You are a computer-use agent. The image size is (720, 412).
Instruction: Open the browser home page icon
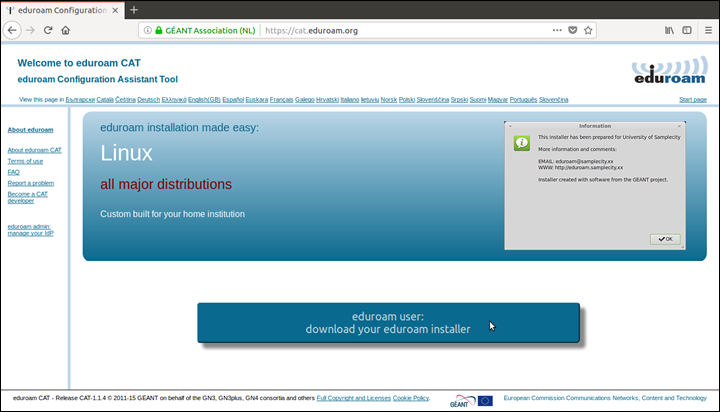tap(66, 30)
